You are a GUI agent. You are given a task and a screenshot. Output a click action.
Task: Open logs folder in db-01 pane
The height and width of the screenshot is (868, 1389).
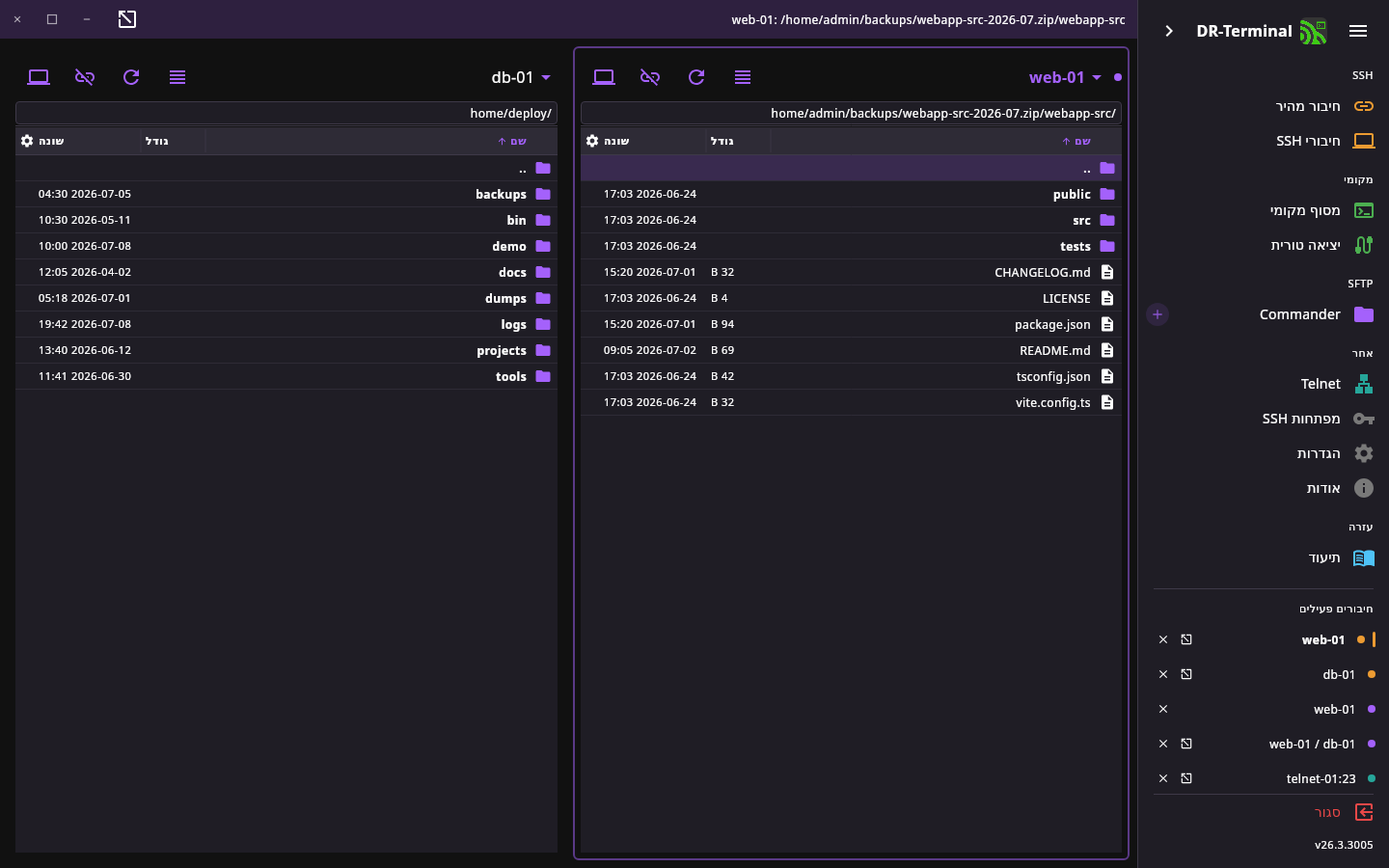[286, 324]
